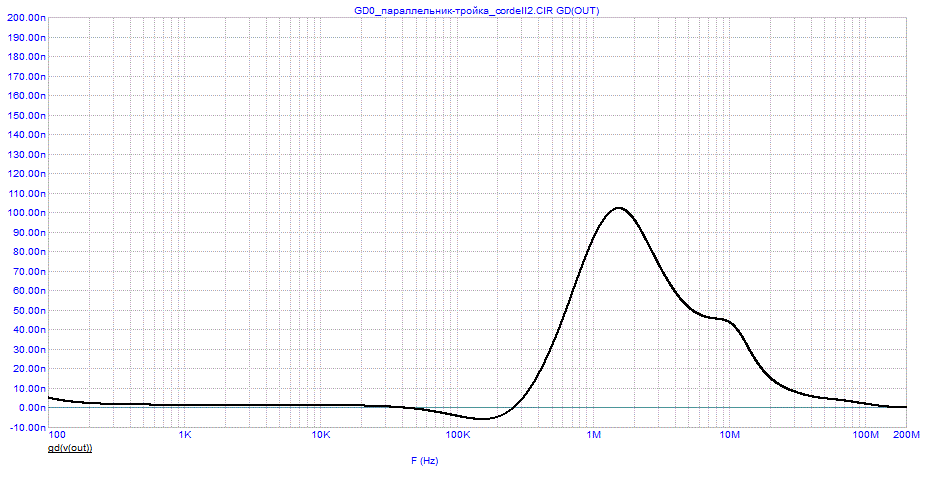The image size is (933, 478).
Task: Click the 10M frequency axis label
Action: 730,435
